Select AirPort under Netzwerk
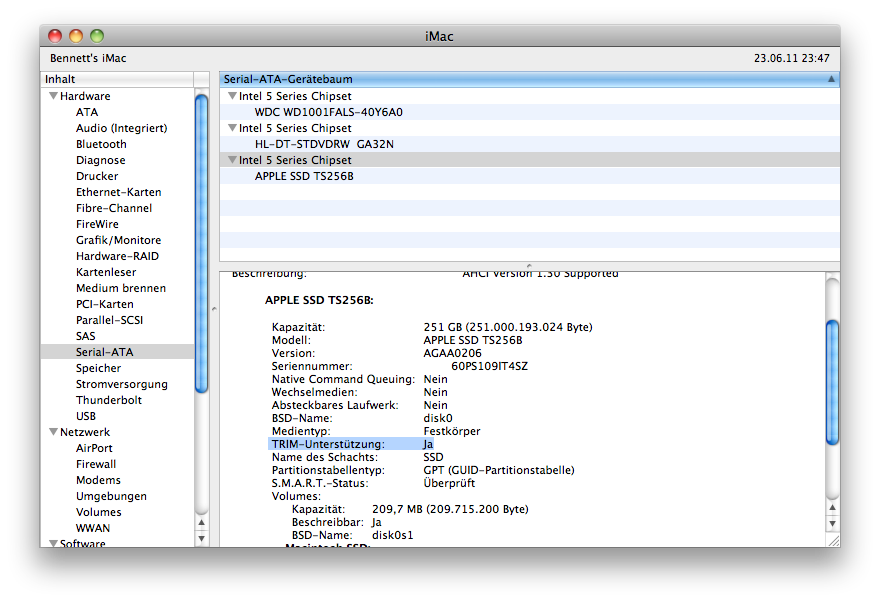 click(94, 448)
